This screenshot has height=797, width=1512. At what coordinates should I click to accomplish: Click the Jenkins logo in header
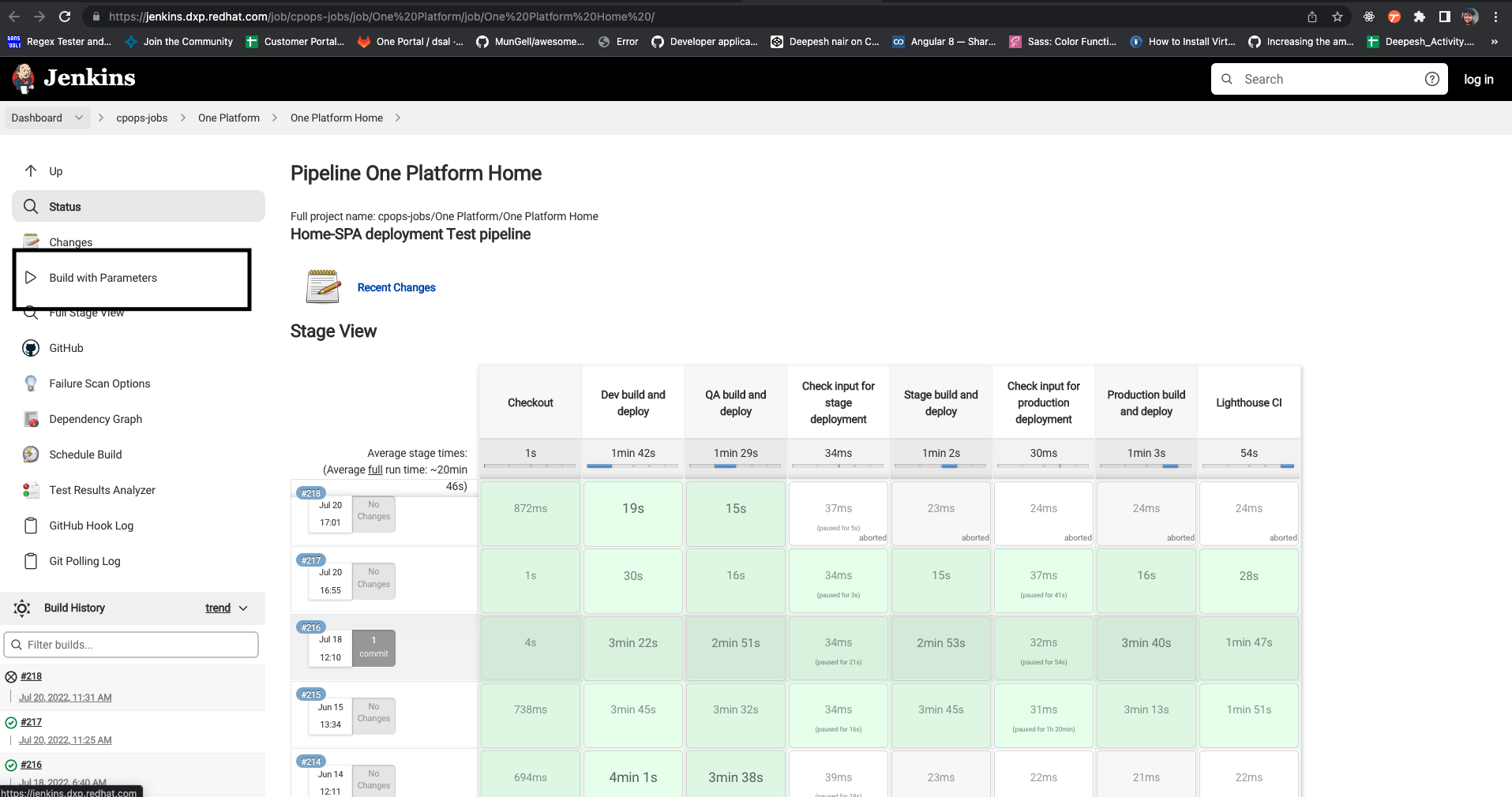click(x=73, y=78)
